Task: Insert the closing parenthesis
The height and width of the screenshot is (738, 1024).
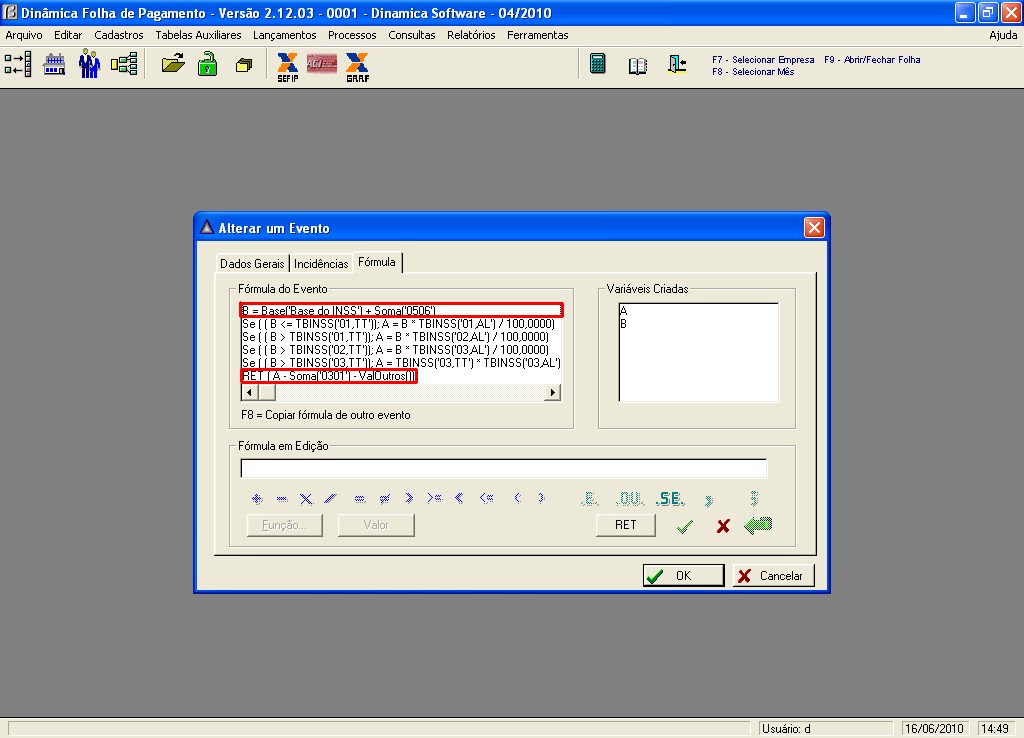Action: 541,498
